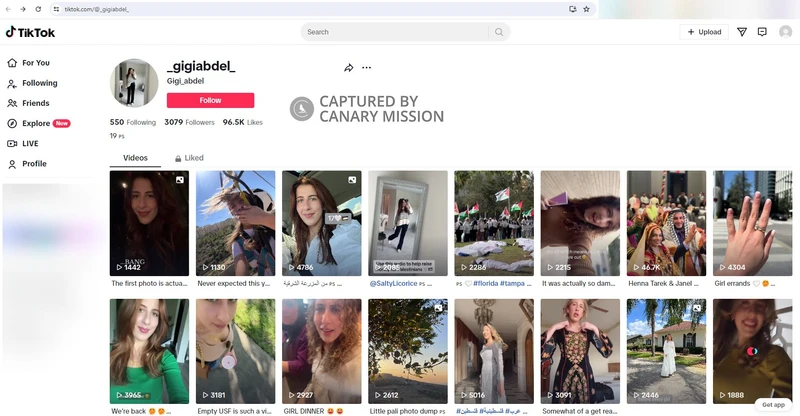
Task: Open green top video with 3965 views
Action: pos(149,351)
